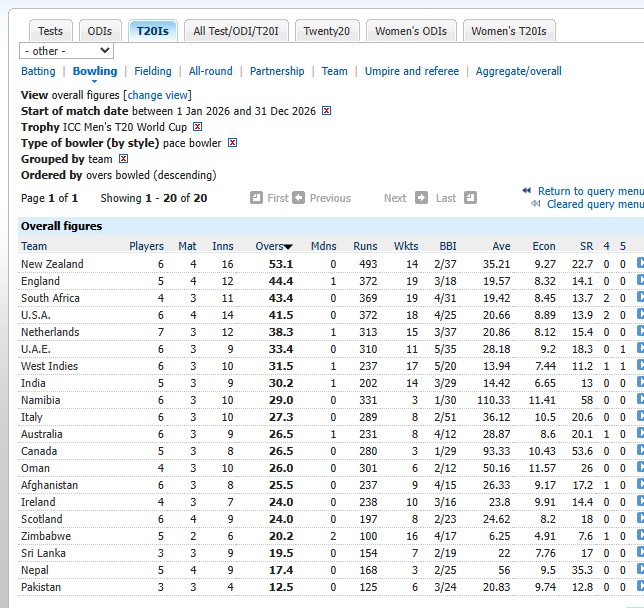Screen dimensions: 644x608
Task: Switch to the Women's T20Is tab
Action: point(509,31)
